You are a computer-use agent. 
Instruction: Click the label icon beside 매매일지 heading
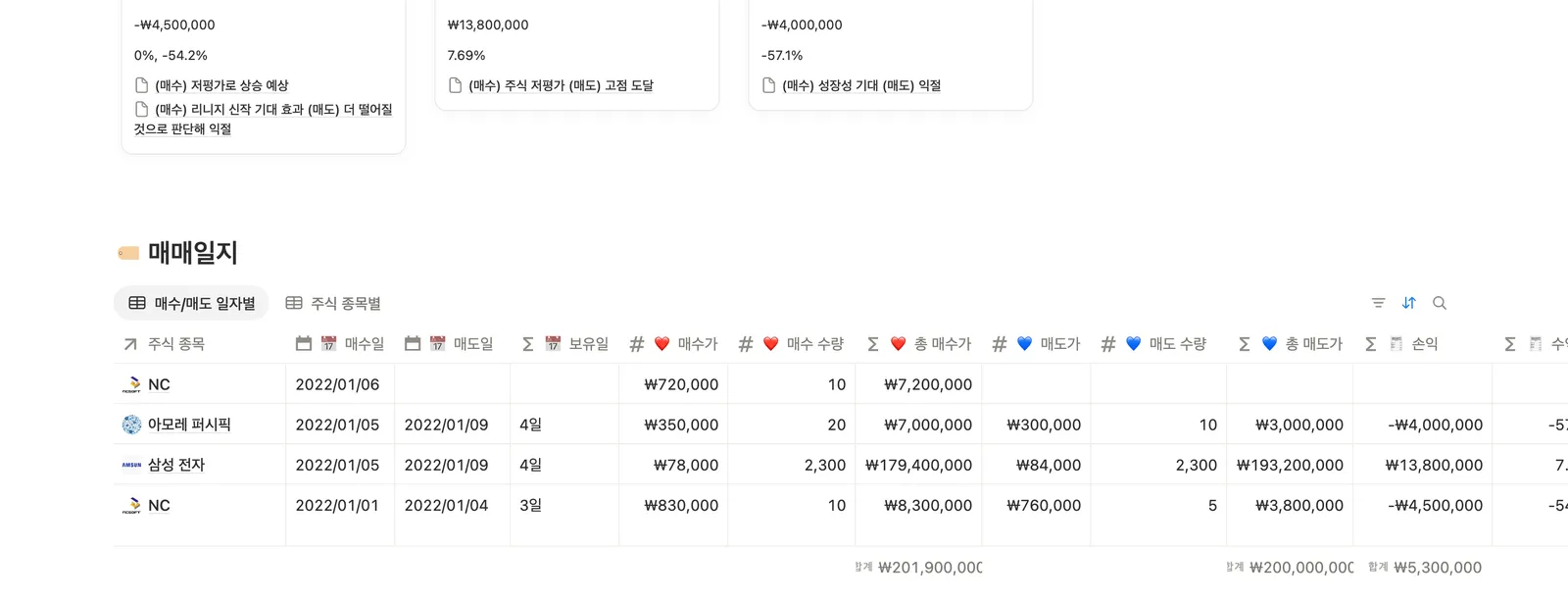pyautogui.click(x=128, y=253)
